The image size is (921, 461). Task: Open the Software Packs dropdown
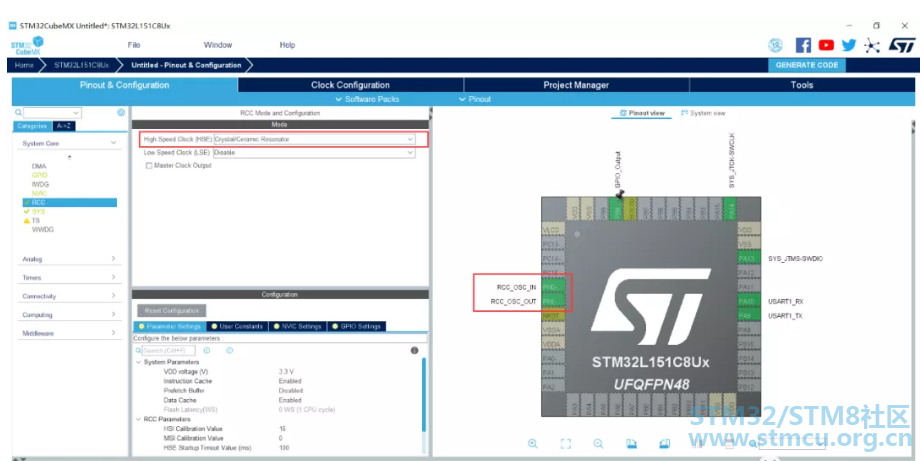coord(367,99)
